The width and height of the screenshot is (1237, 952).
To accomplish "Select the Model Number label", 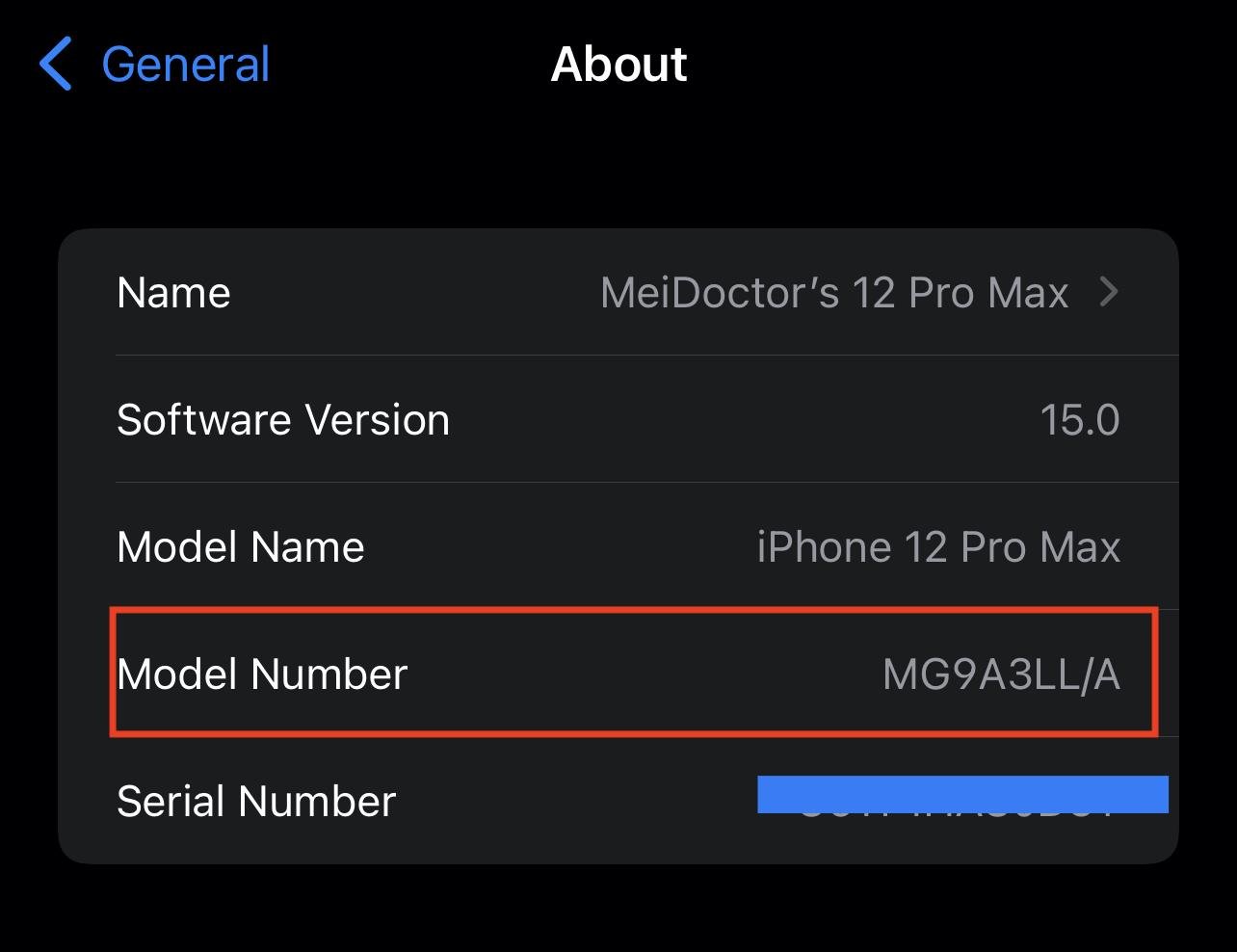I will click(262, 674).
